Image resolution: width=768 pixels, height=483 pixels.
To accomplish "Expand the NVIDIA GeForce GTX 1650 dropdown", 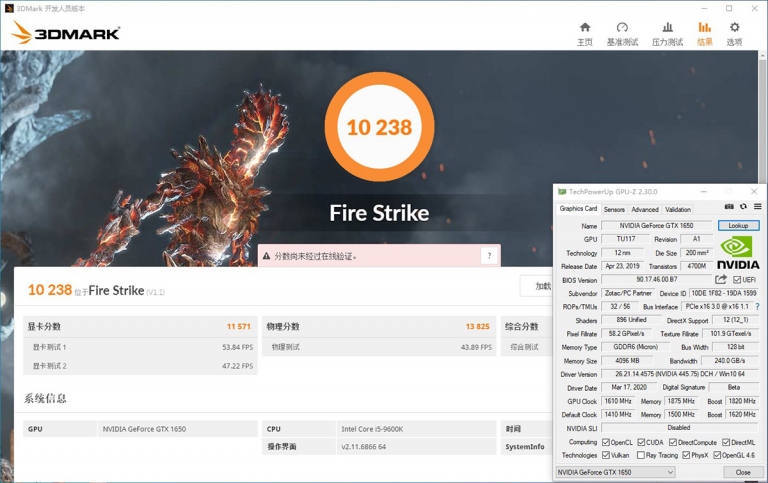I will point(615,472).
